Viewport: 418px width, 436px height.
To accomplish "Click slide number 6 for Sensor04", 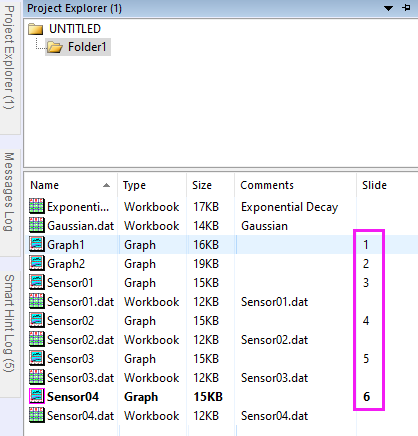I will click(x=366, y=397).
